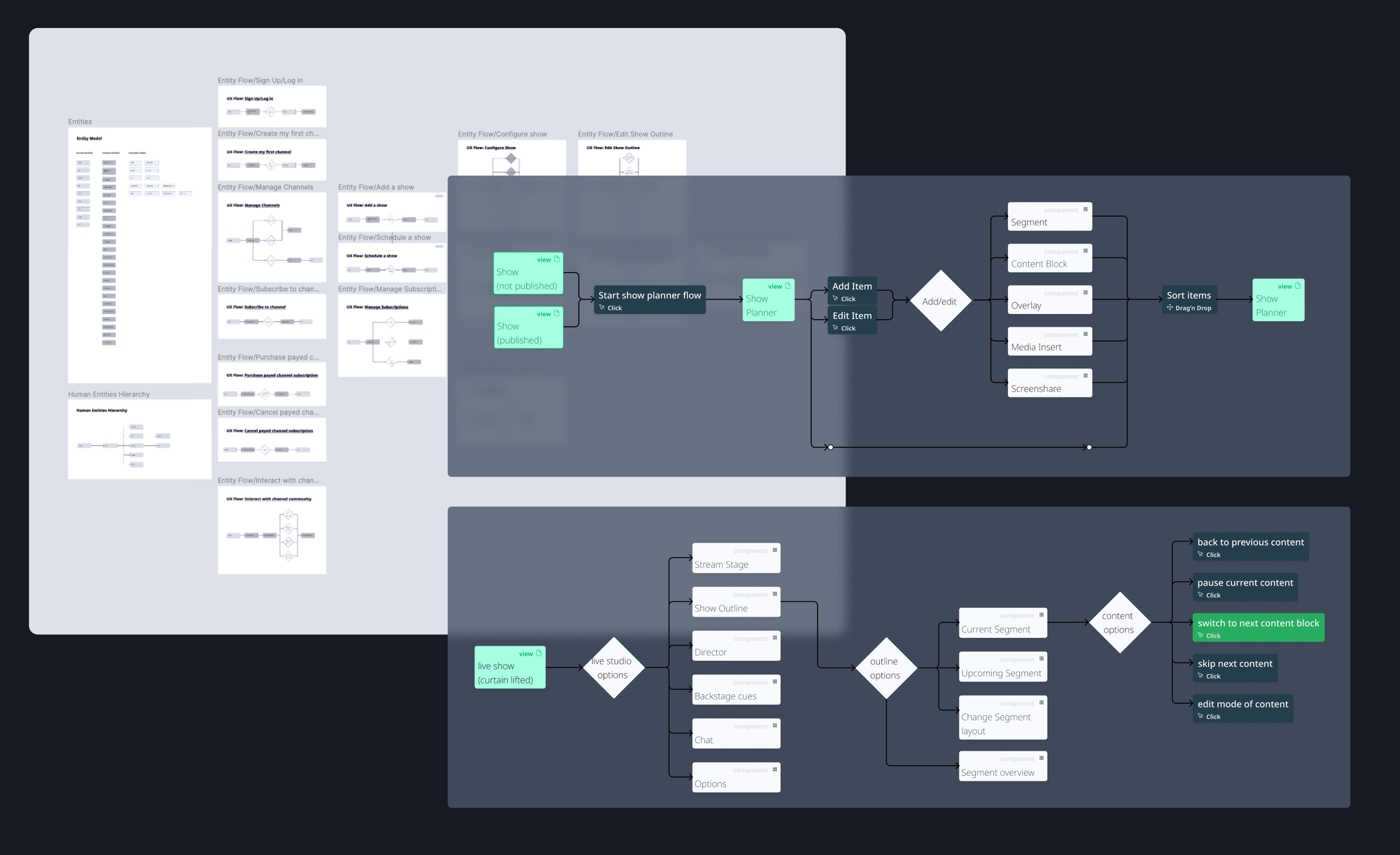Select the Add/edit decision diamond
This screenshot has width=1400, height=855.
[939, 301]
